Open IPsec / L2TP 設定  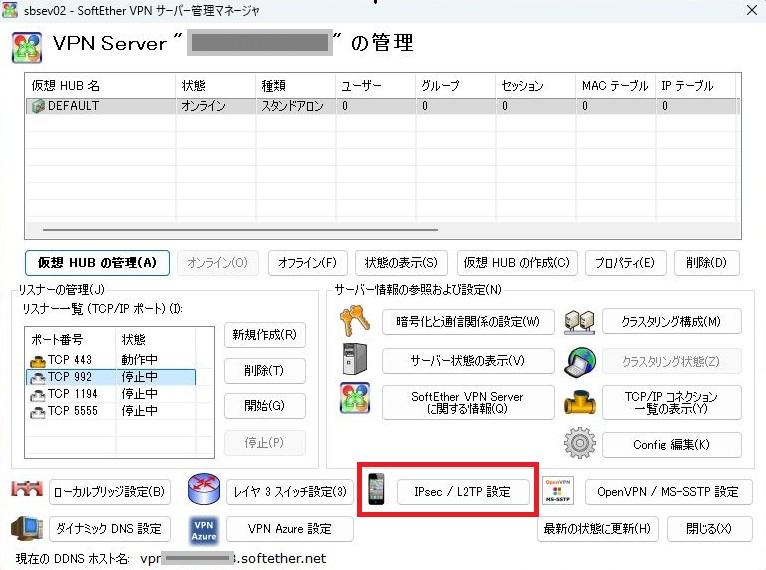(463, 491)
